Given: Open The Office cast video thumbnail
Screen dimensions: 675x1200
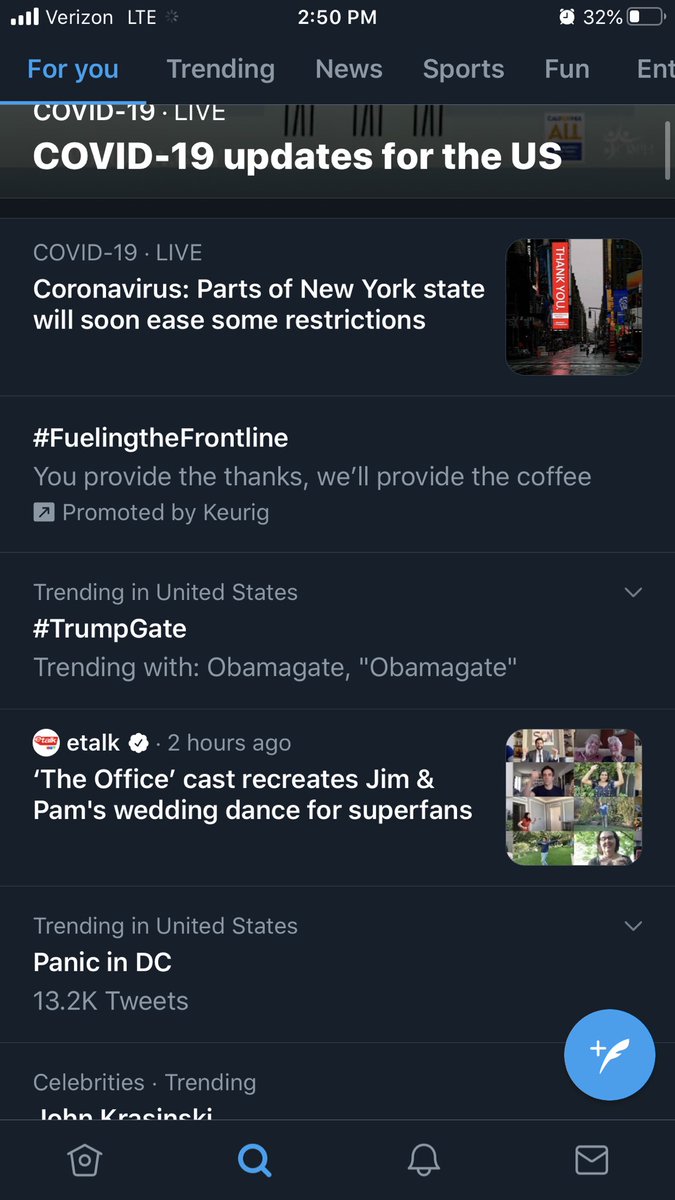Looking at the screenshot, I should coord(574,797).
